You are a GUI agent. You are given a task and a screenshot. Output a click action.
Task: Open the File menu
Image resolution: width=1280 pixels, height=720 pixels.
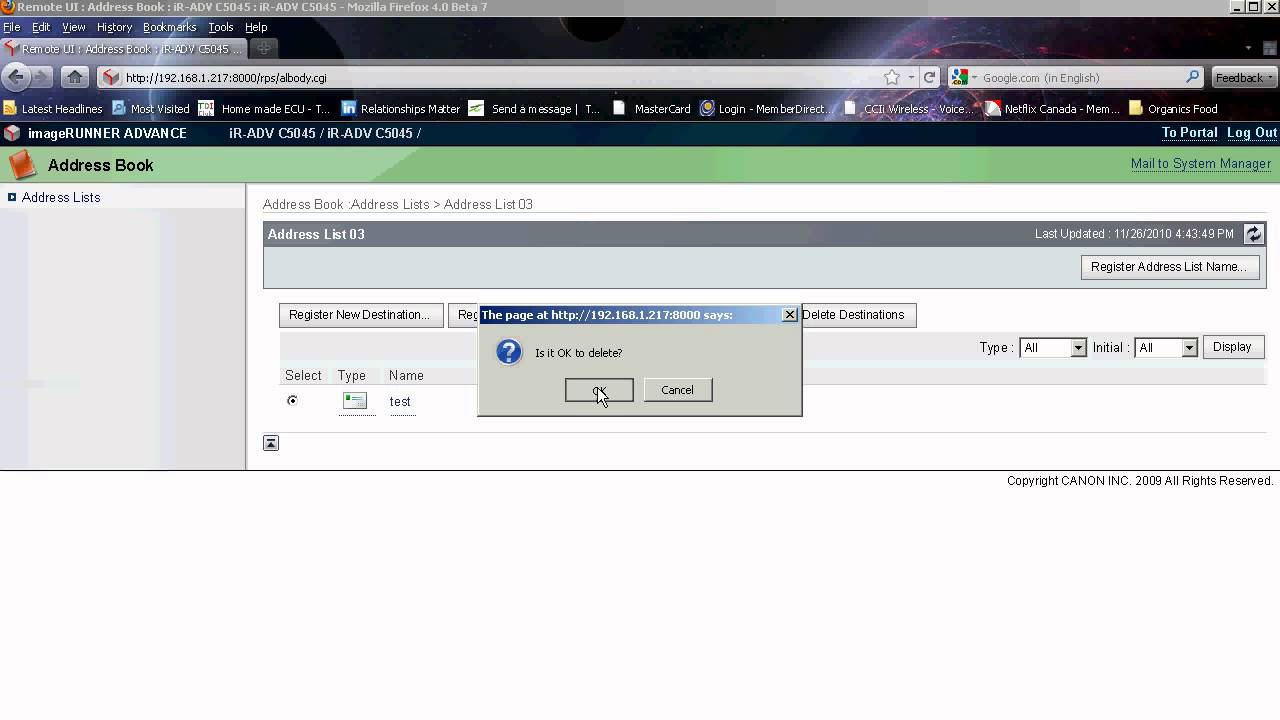[12, 27]
